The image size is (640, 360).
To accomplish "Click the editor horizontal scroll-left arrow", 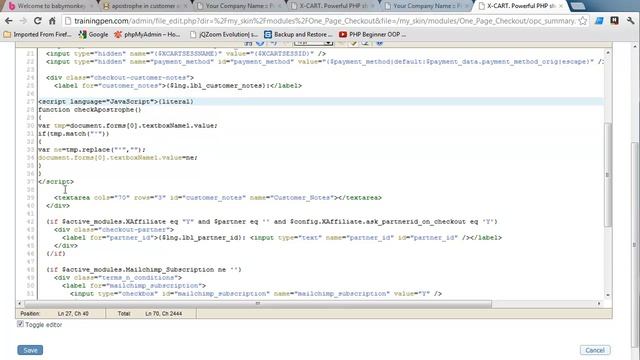I will 19,303.
